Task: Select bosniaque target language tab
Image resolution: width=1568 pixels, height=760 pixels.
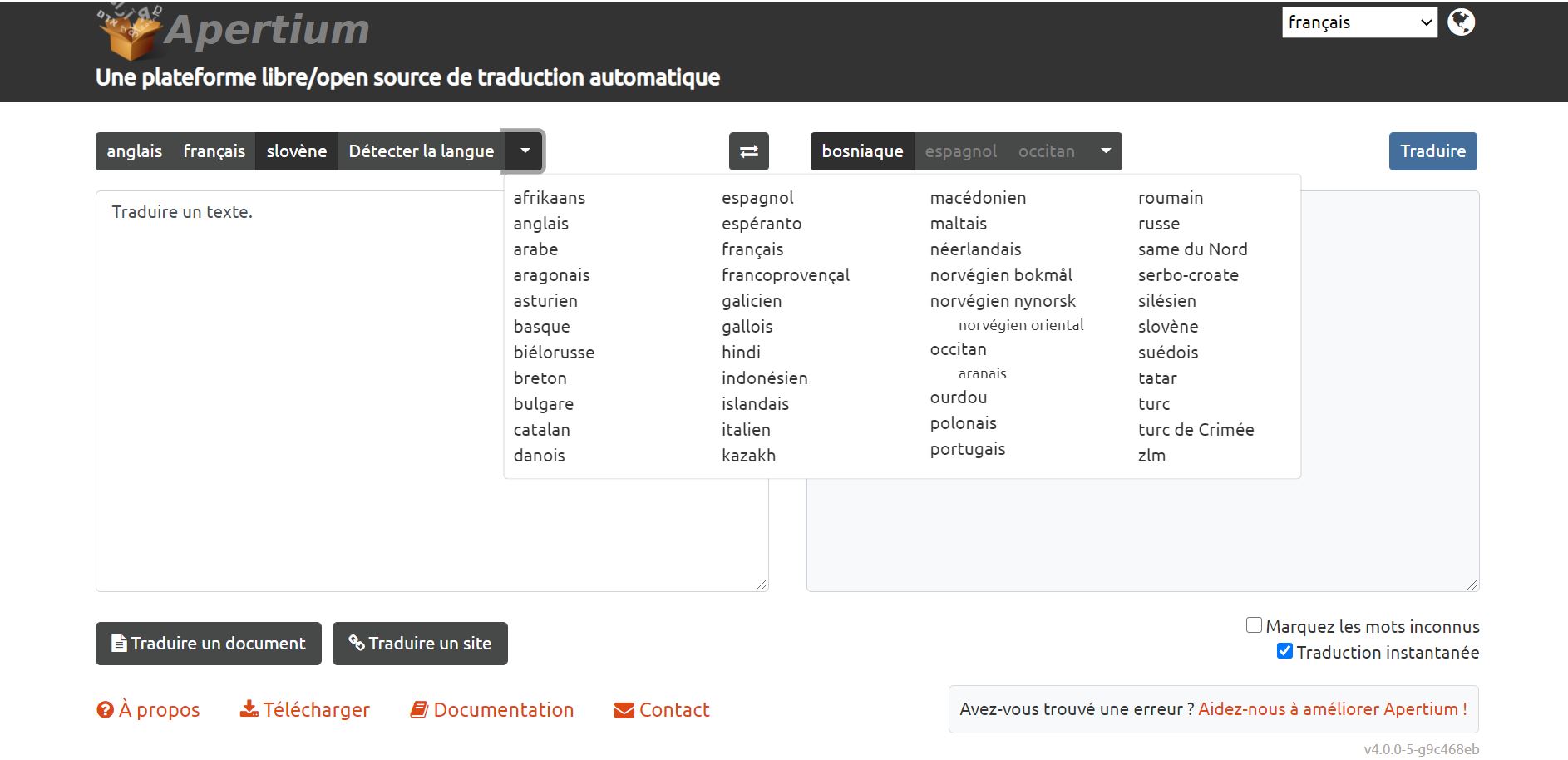Action: (862, 151)
